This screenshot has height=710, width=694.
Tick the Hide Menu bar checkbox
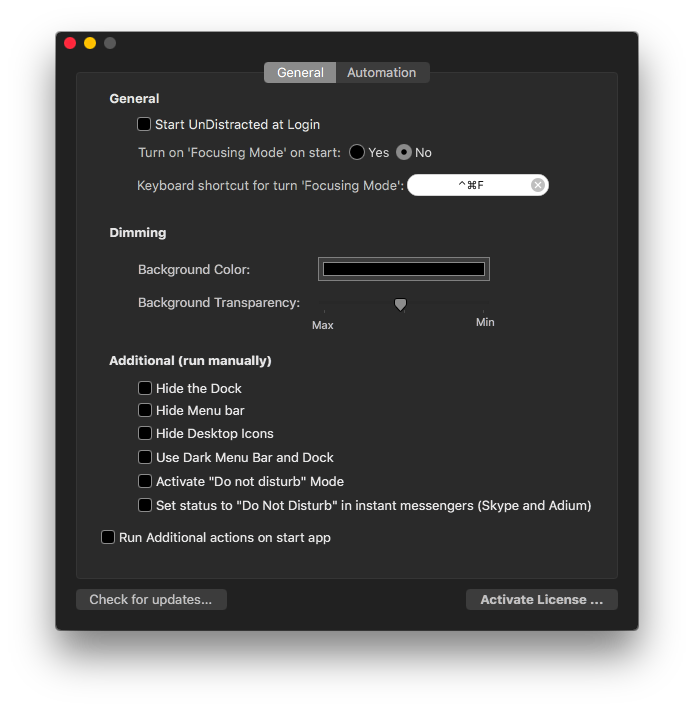click(x=145, y=410)
